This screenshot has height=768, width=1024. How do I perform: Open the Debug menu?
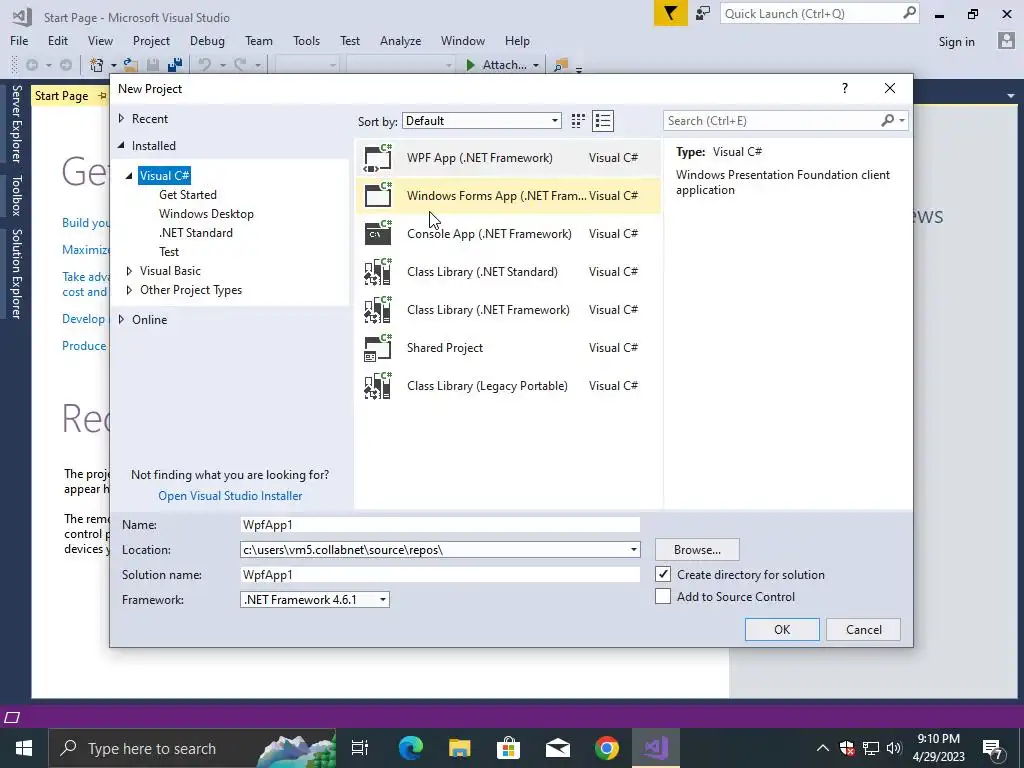[x=207, y=40]
